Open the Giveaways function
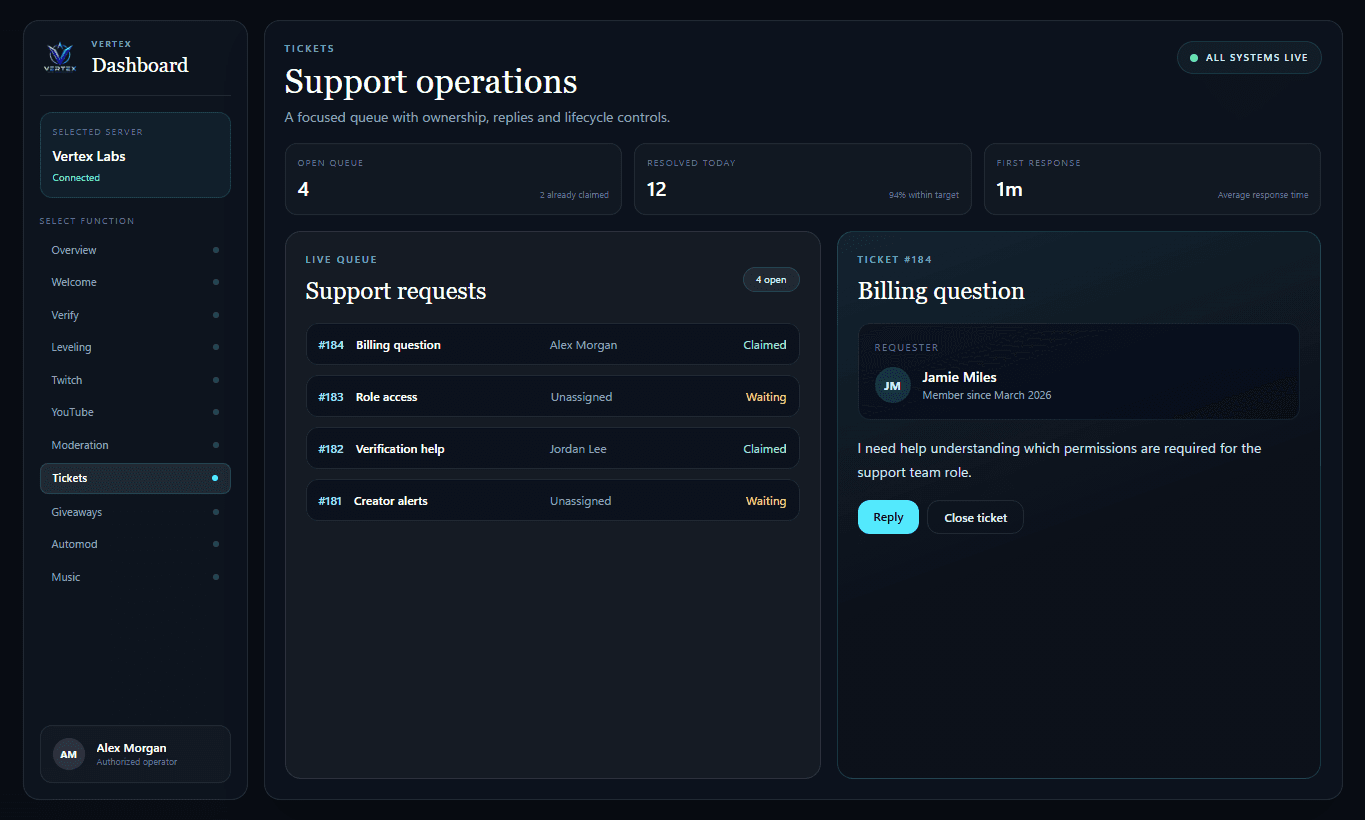1365x820 pixels. click(135, 512)
